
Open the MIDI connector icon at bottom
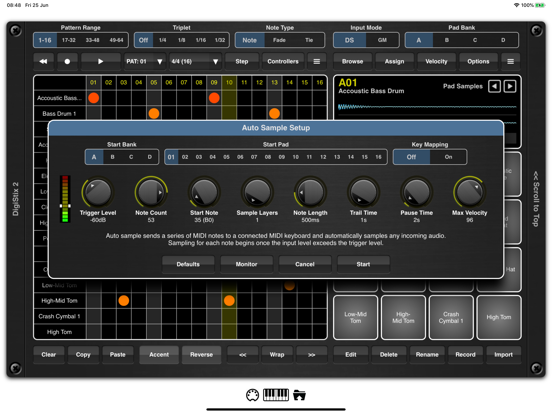[252, 395]
